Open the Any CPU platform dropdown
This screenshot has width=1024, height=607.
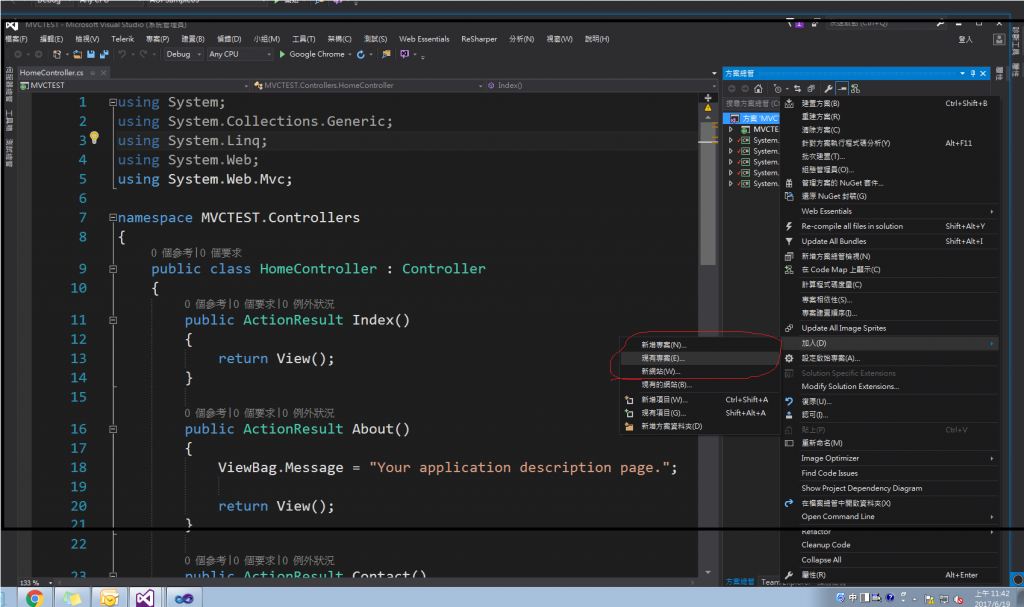pos(239,54)
